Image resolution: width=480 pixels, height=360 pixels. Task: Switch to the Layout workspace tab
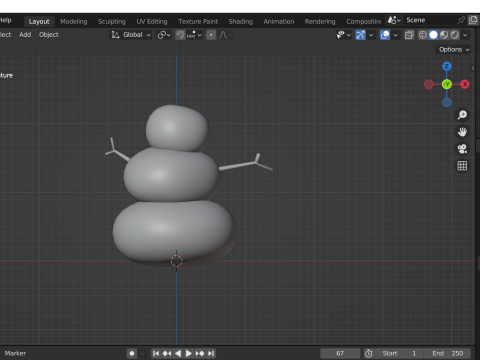click(39, 22)
